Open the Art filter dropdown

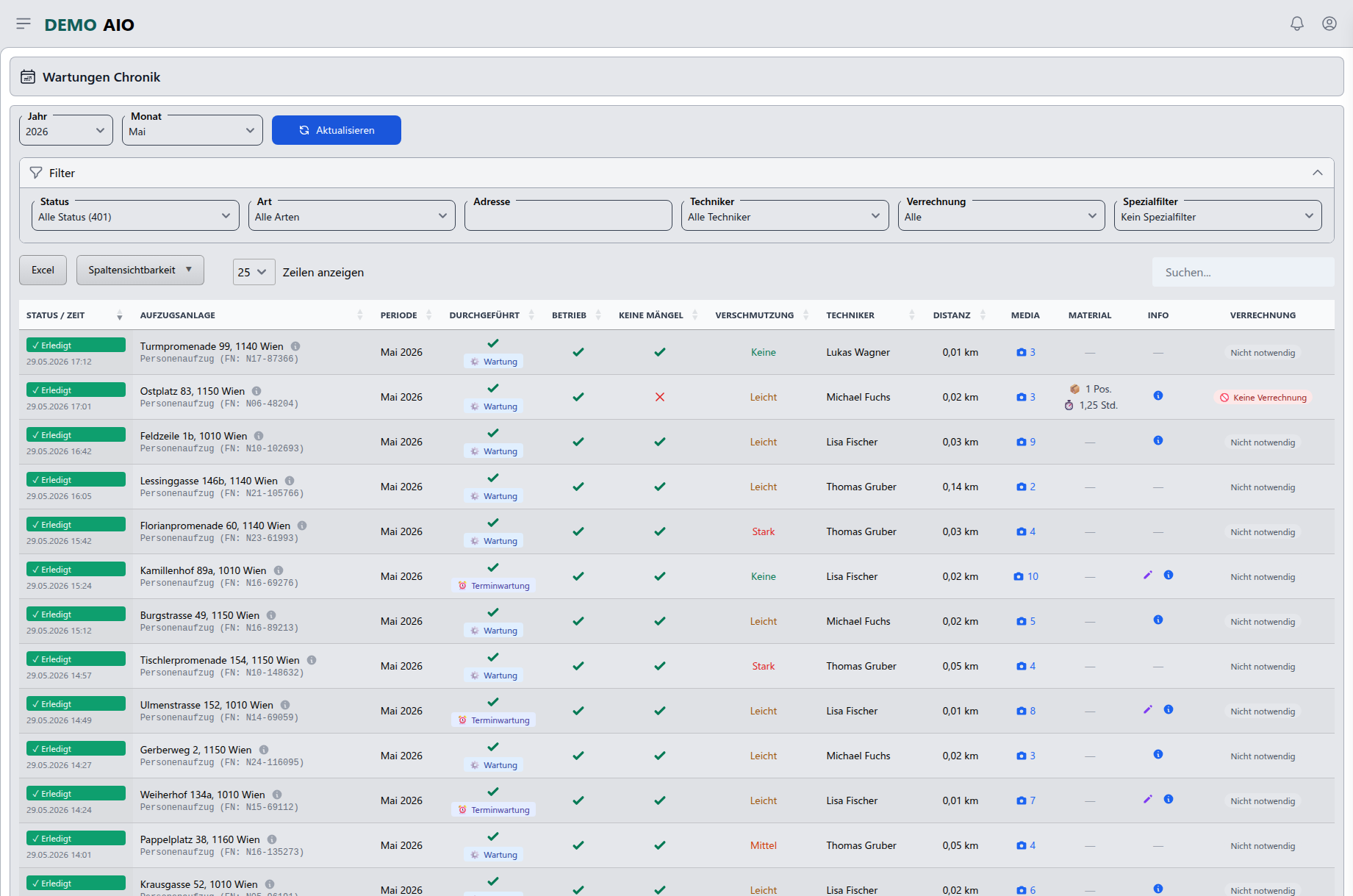click(351, 216)
